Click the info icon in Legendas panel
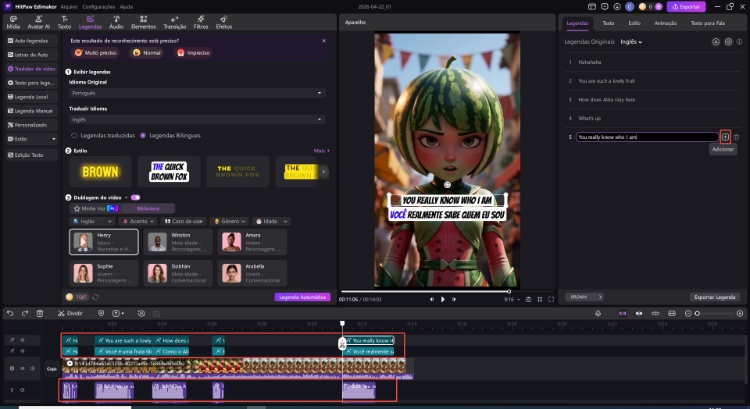This screenshot has height=409, width=750. tap(739, 42)
